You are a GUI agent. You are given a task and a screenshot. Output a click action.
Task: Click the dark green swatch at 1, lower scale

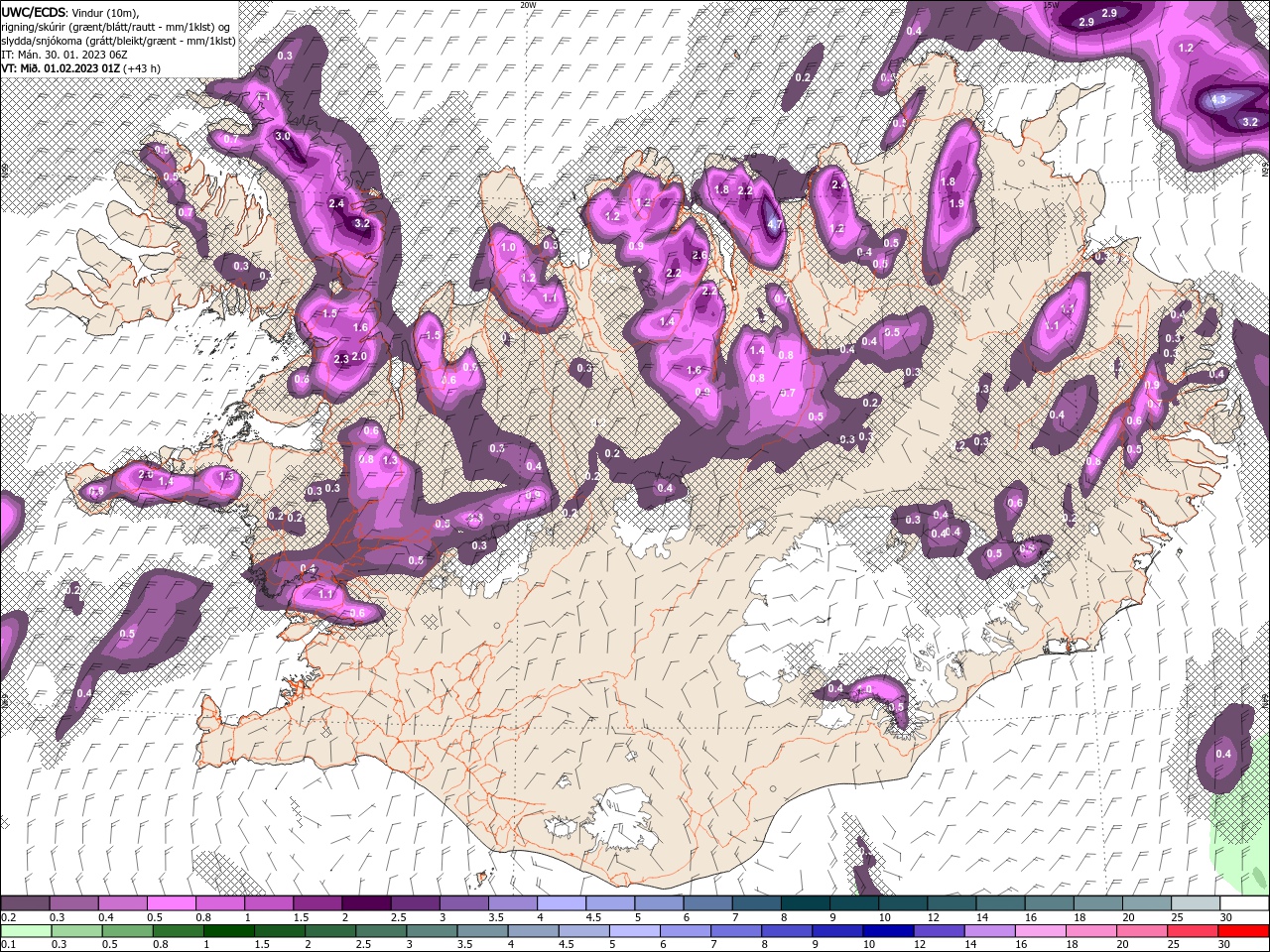(229, 931)
